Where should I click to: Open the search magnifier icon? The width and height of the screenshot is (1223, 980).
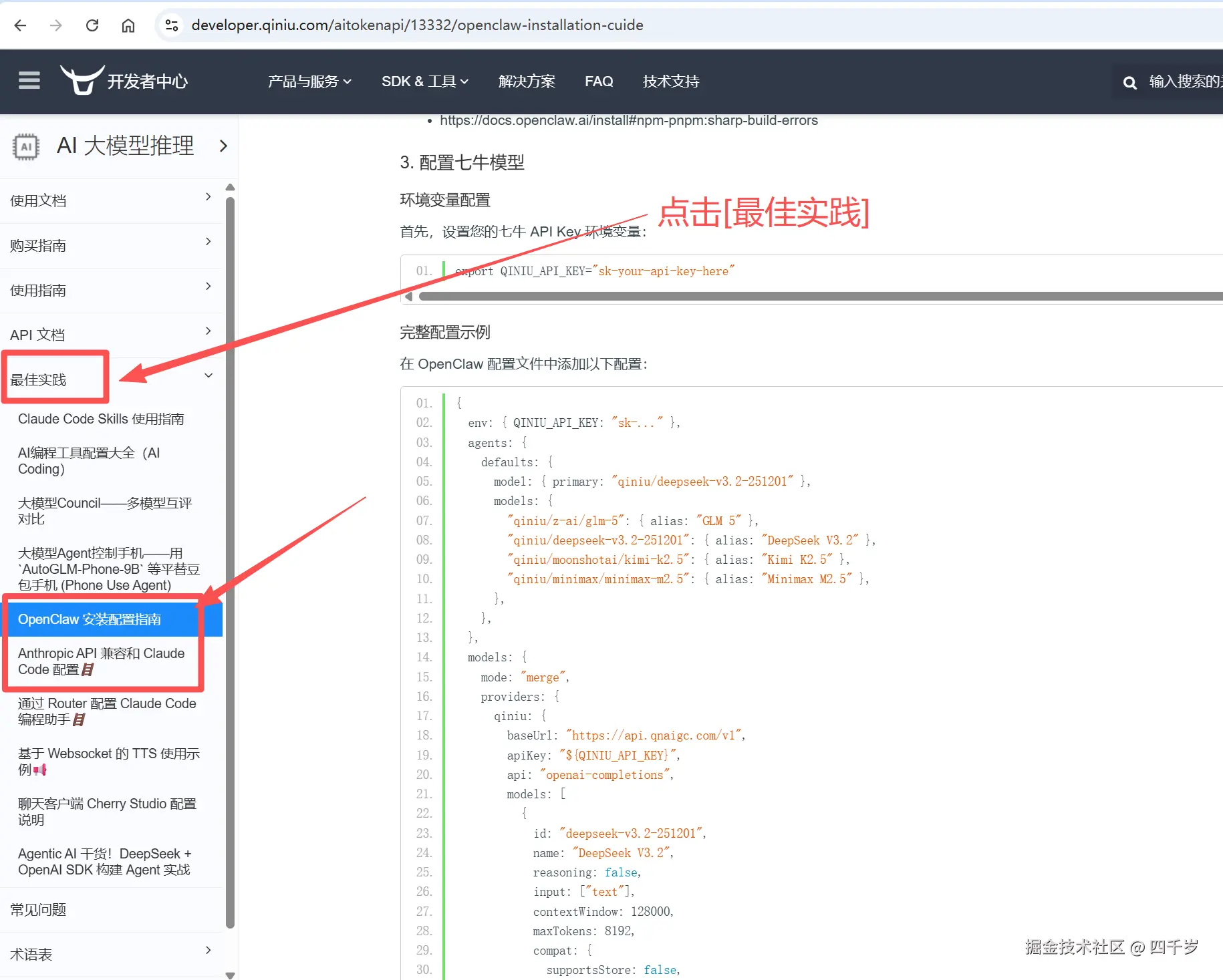click(x=1130, y=82)
